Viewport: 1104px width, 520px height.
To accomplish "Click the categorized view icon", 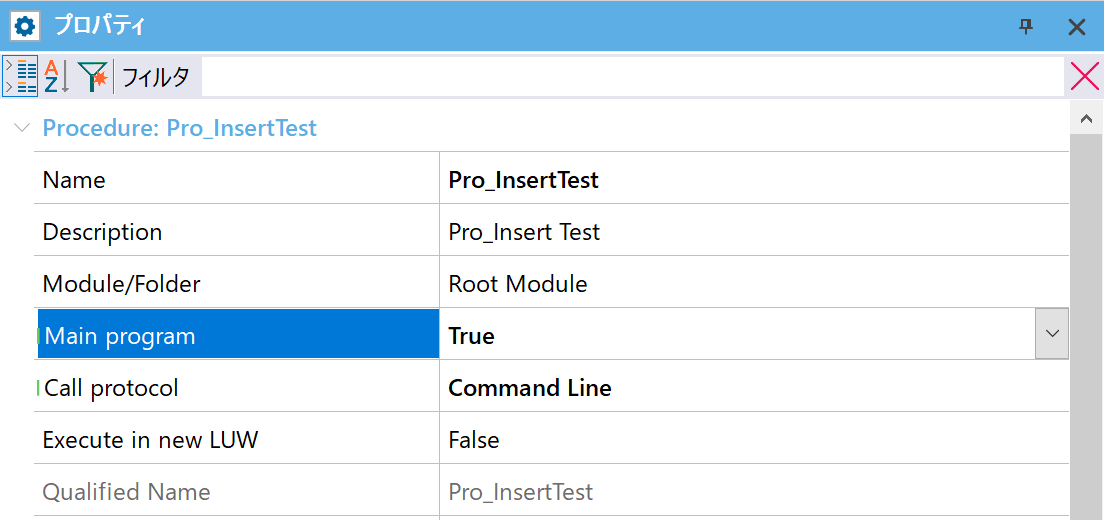I will click(x=21, y=76).
